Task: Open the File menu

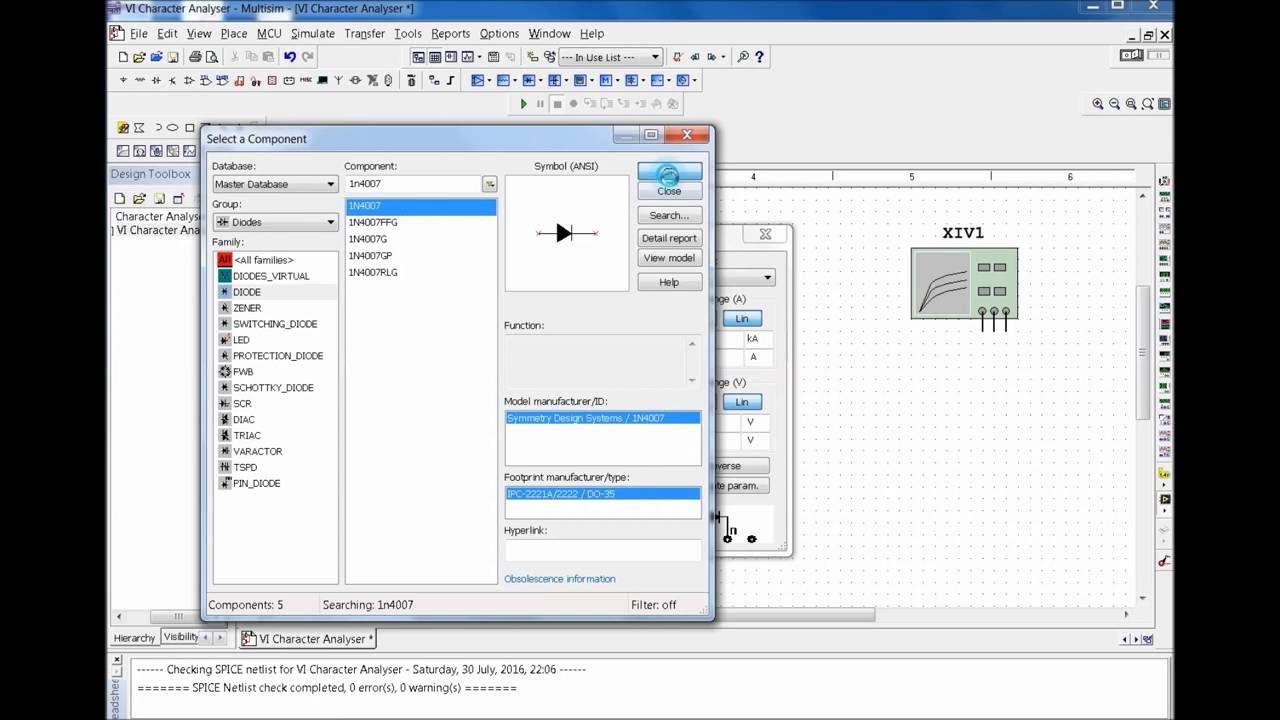Action: pyautogui.click(x=139, y=33)
